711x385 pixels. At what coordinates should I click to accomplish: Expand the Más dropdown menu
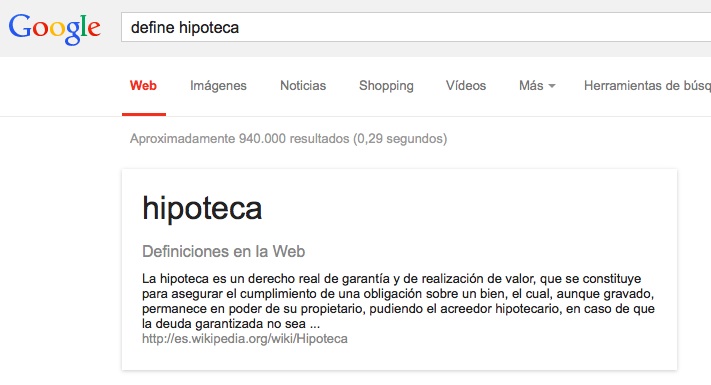coord(537,85)
